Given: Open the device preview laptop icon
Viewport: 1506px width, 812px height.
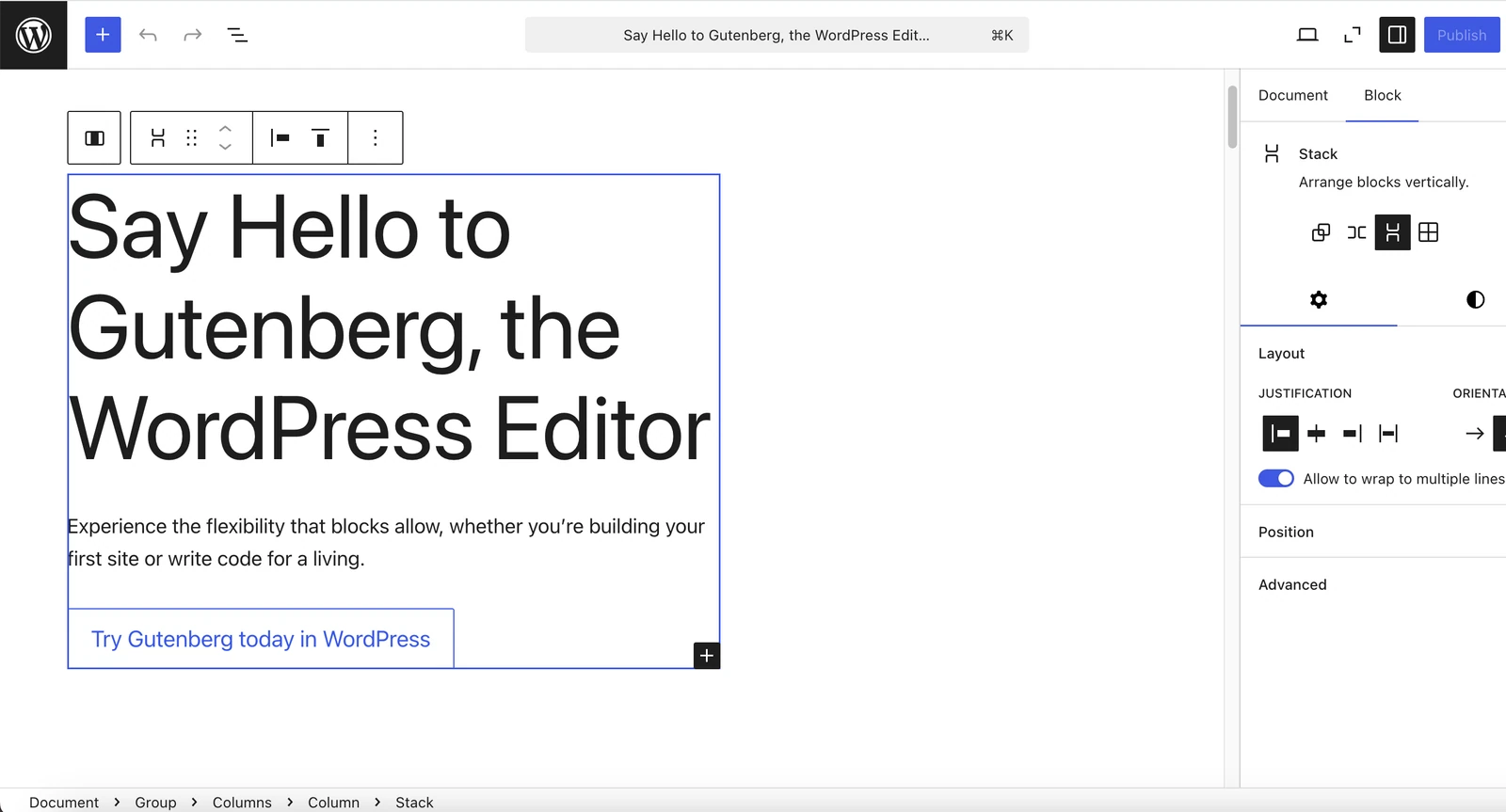Looking at the screenshot, I should click(x=1307, y=35).
